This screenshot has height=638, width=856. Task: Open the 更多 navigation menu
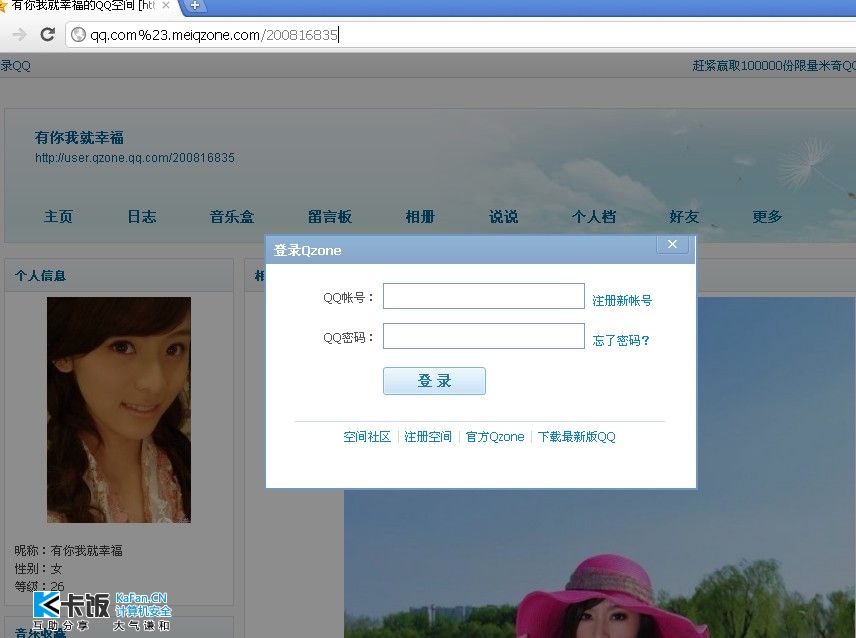(x=767, y=217)
